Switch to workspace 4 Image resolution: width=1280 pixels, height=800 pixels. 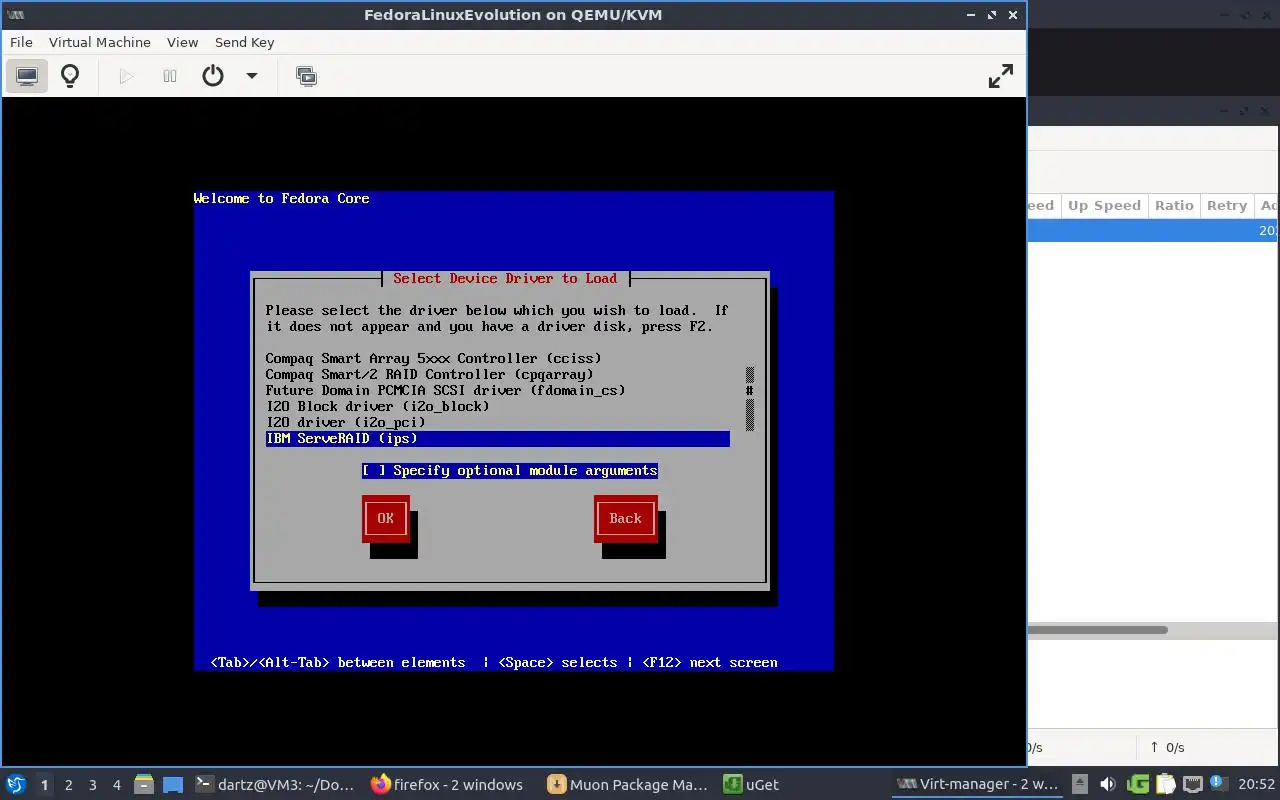[x=116, y=785]
